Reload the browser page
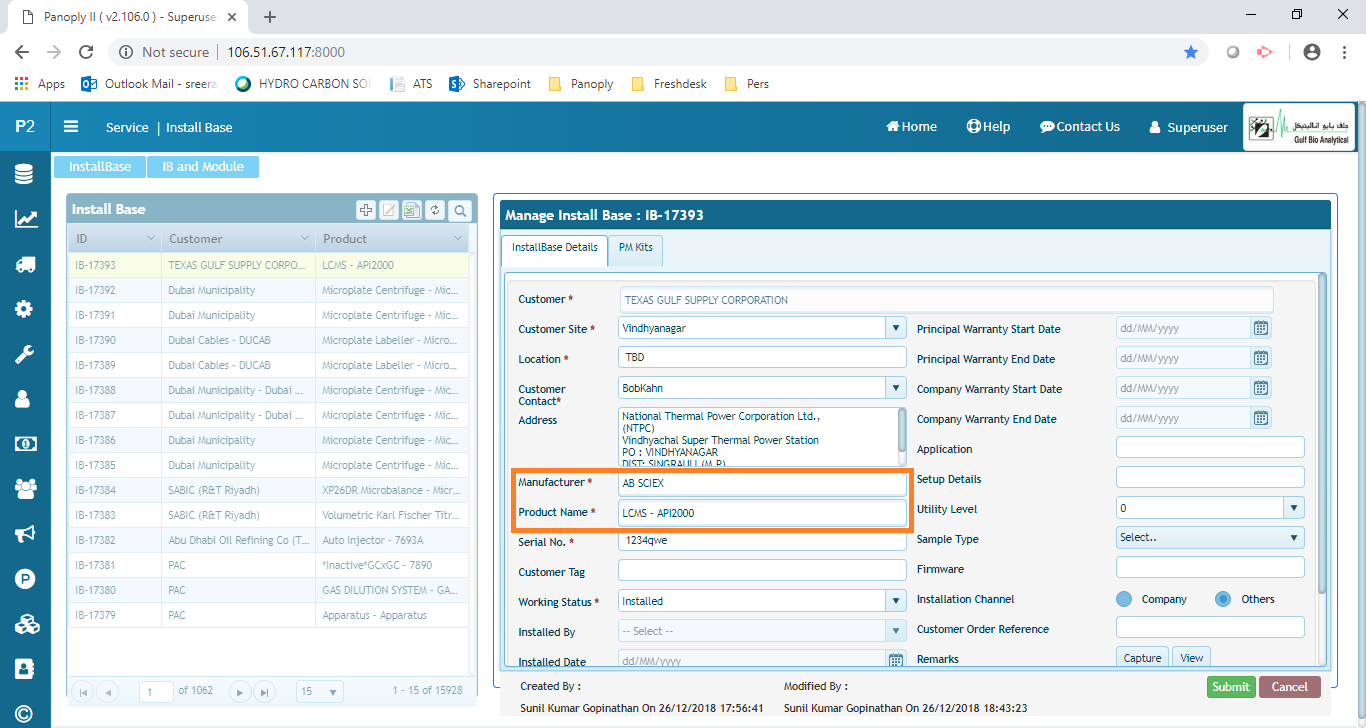 click(86, 52)
